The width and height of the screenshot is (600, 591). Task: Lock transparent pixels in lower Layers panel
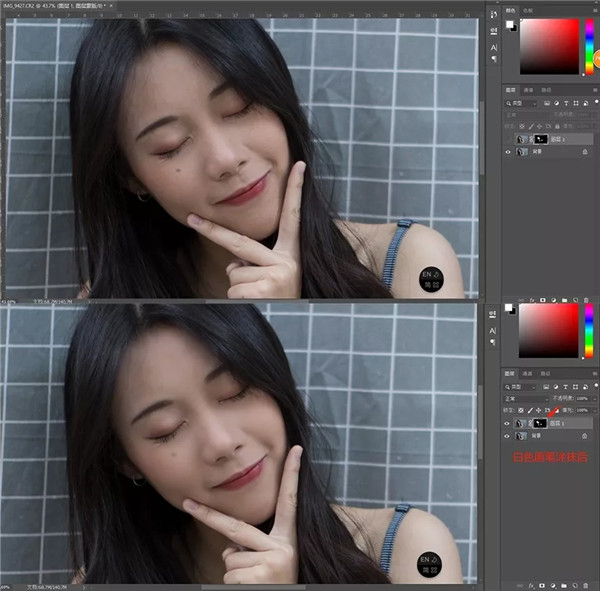pyautogui.click(x=521, y=410)
